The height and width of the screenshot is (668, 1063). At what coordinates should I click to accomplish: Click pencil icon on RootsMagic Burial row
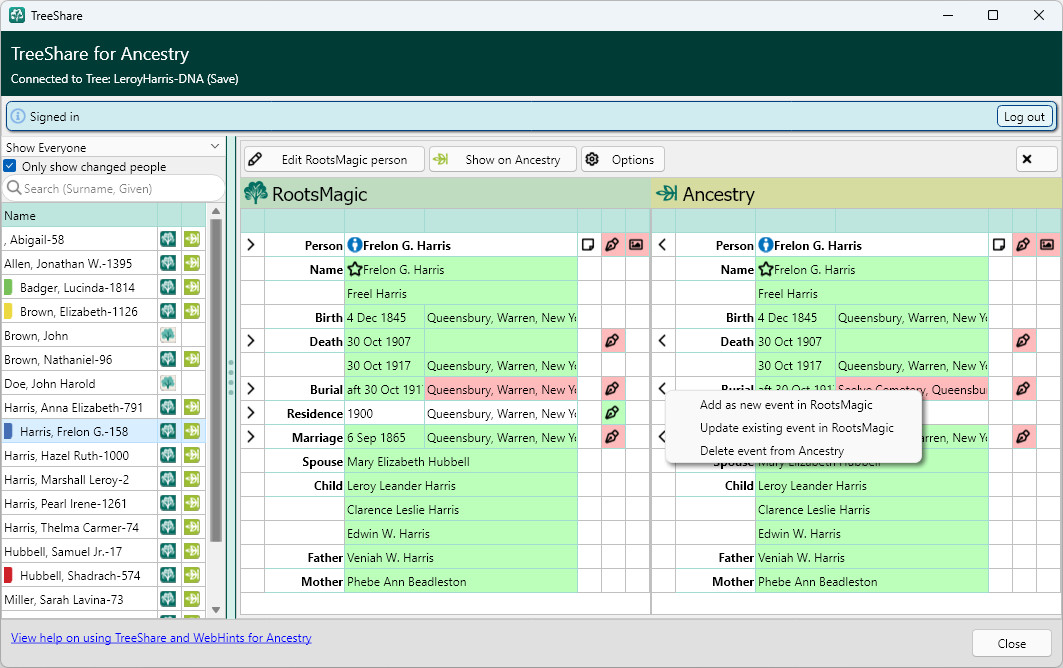612,389
